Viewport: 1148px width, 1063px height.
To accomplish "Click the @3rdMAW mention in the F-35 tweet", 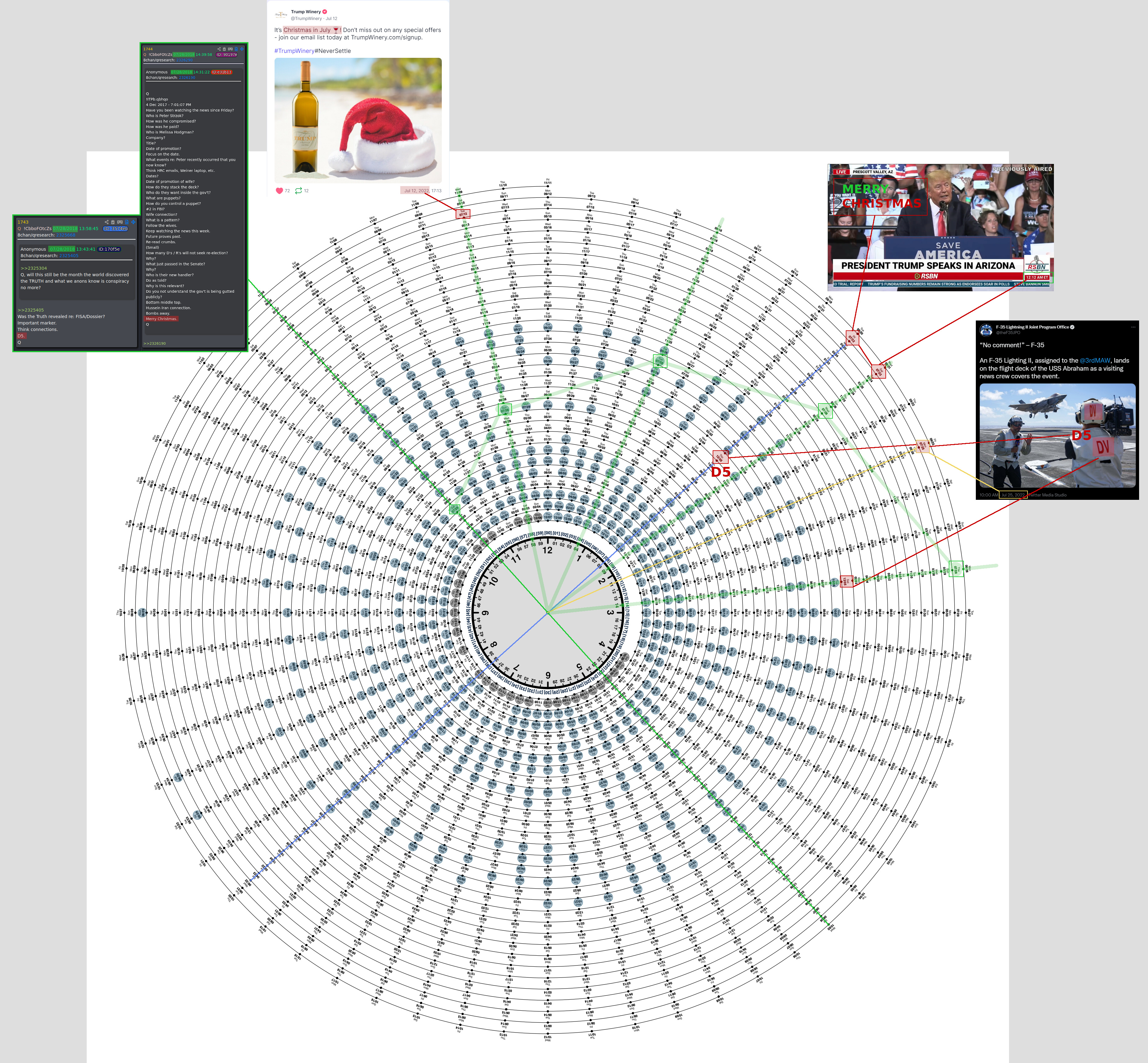I will coord(1095,361).
